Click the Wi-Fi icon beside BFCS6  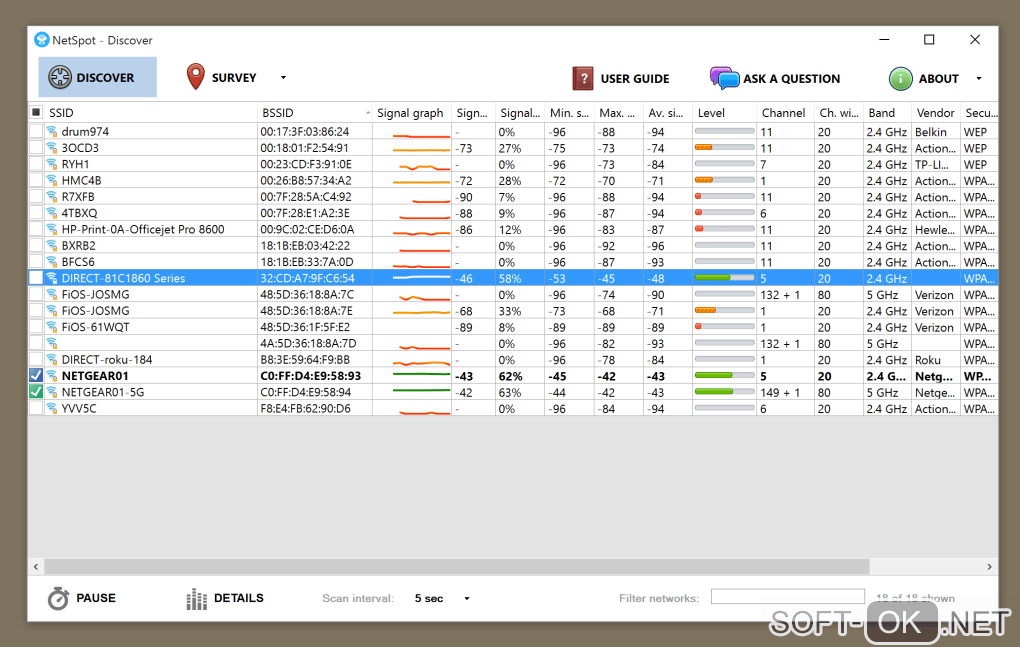tap(52, 261)
